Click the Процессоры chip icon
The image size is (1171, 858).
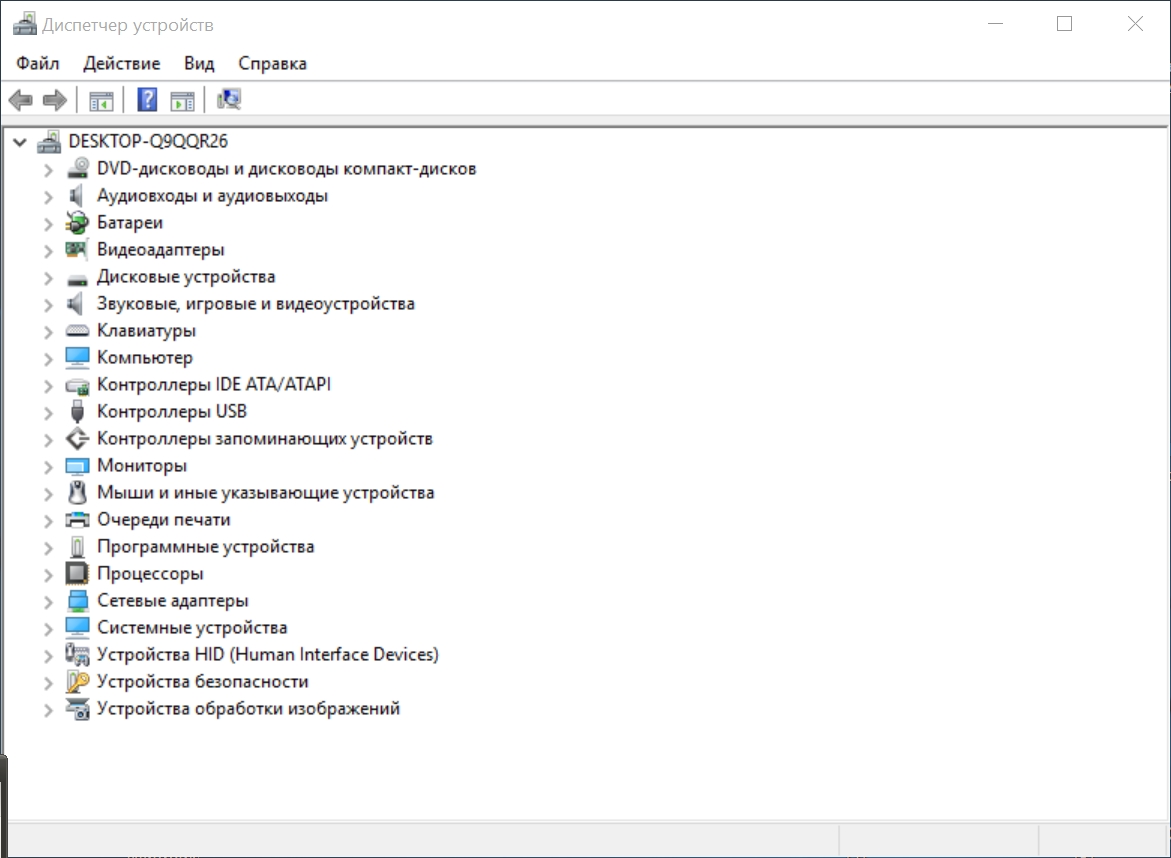pyautogui.click(x=77, y=574)
